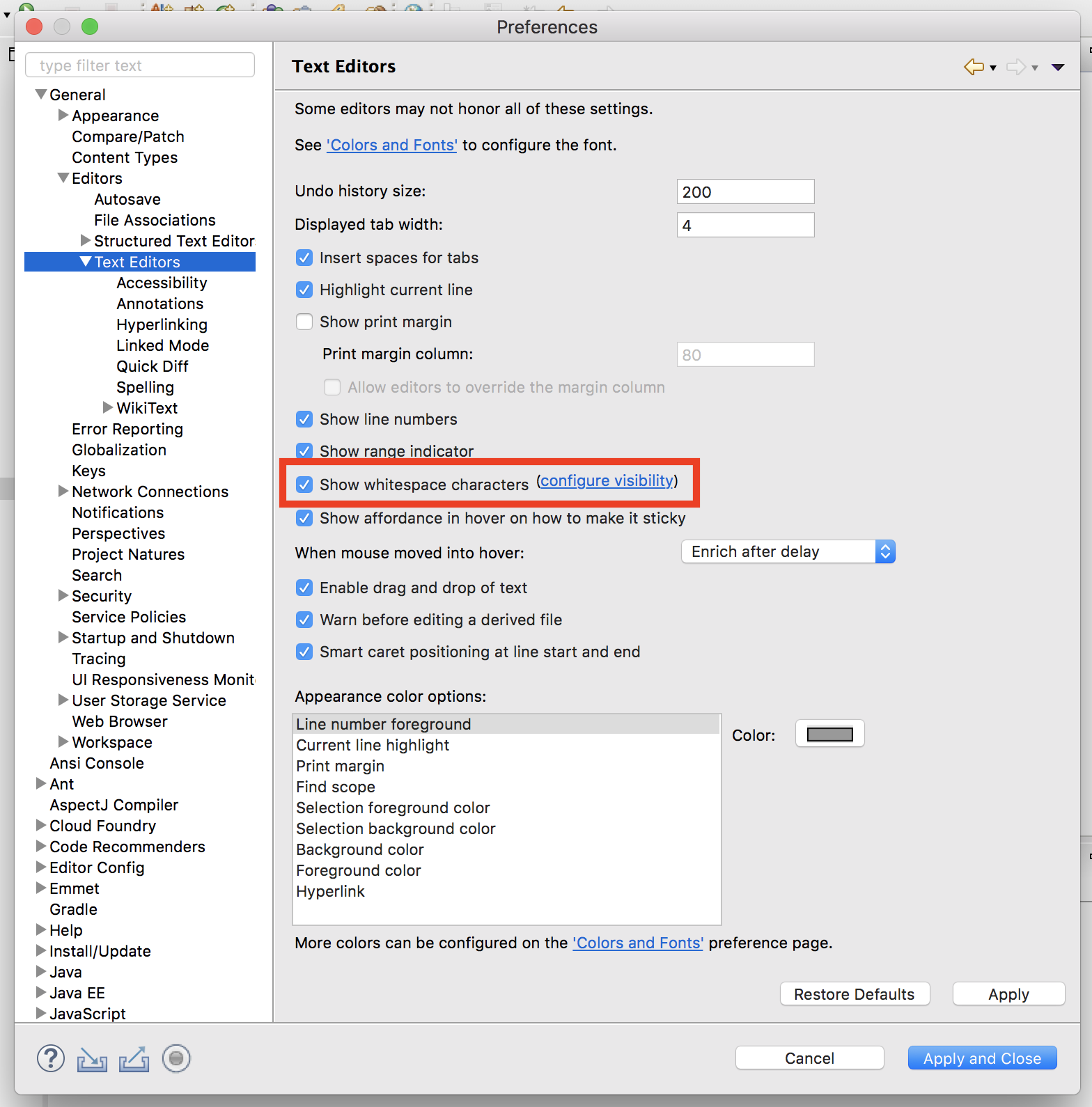Open the Color swatch picker

click(x=829, y=734)
